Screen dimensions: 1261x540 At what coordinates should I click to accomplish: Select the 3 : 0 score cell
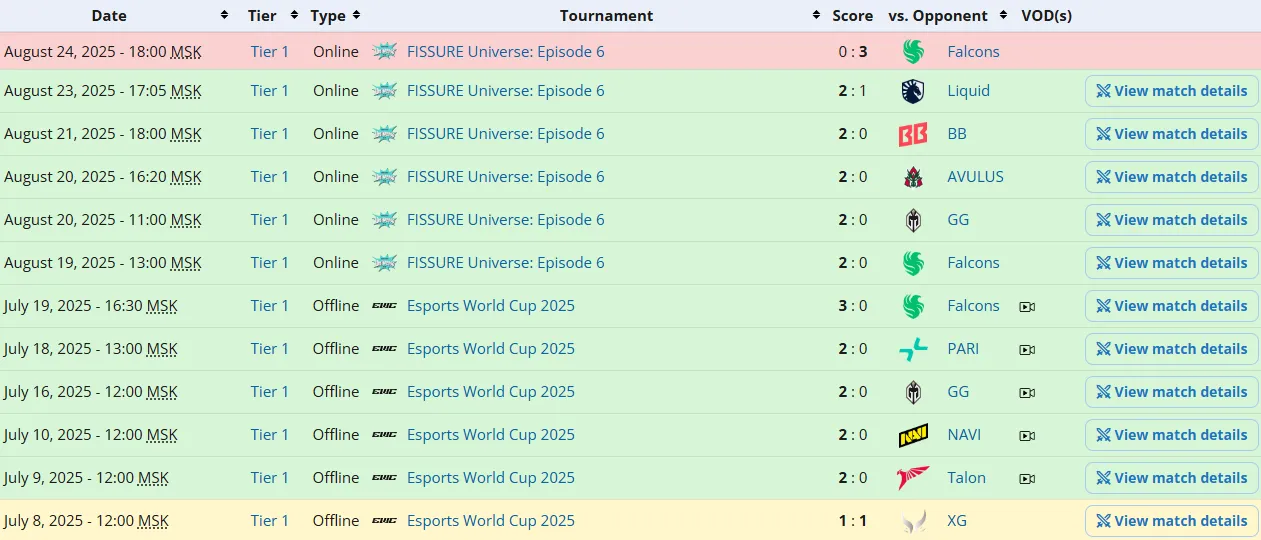(x=853, y=306)
